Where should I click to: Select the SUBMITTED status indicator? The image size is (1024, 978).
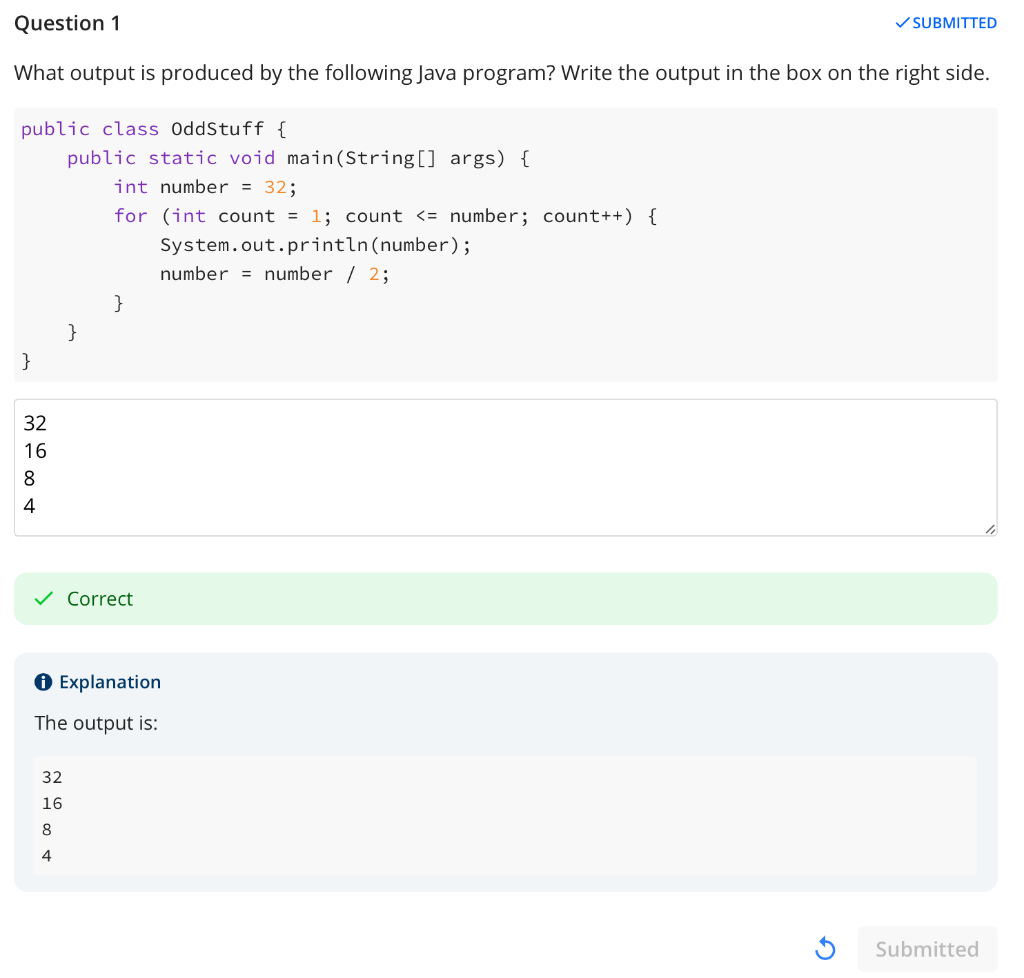(946, 22)
